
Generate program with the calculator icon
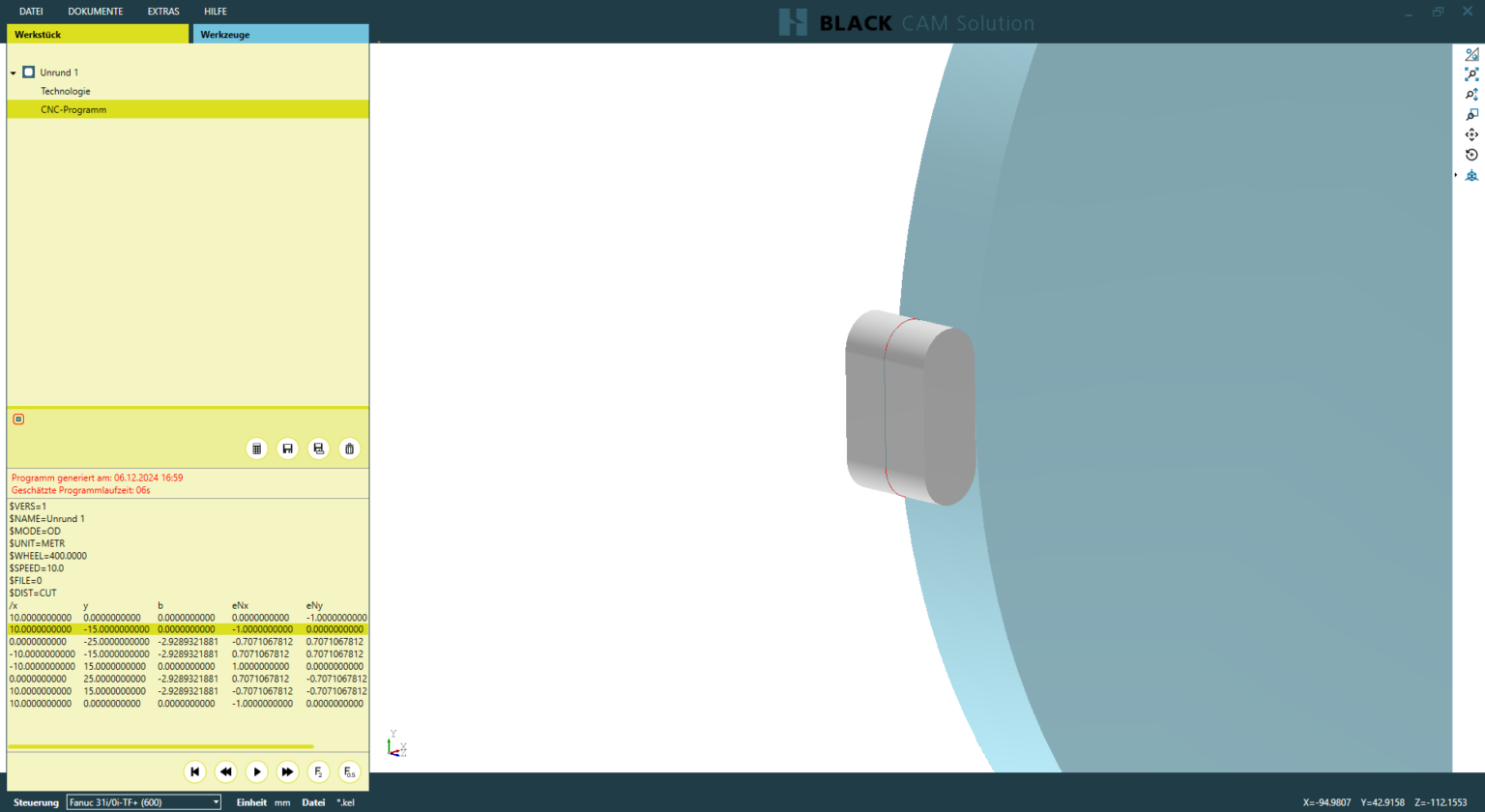click(x=256, y=449)
